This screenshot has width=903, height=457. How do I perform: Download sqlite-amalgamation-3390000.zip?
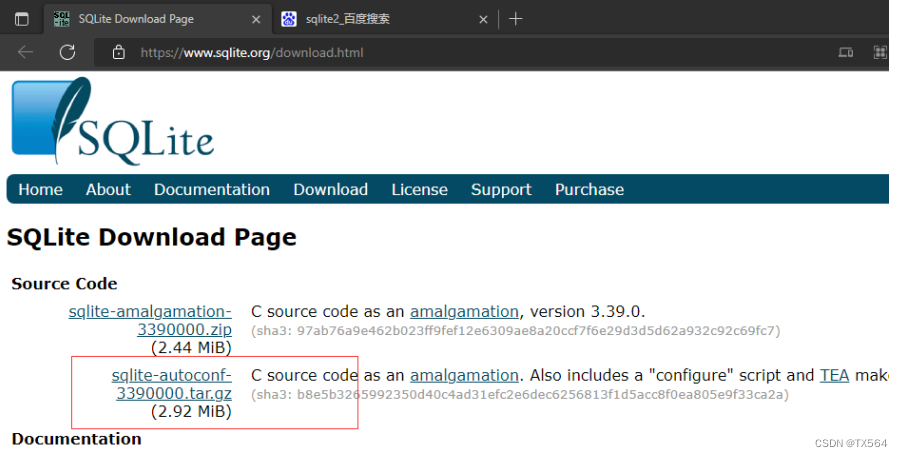coord(150,321)
